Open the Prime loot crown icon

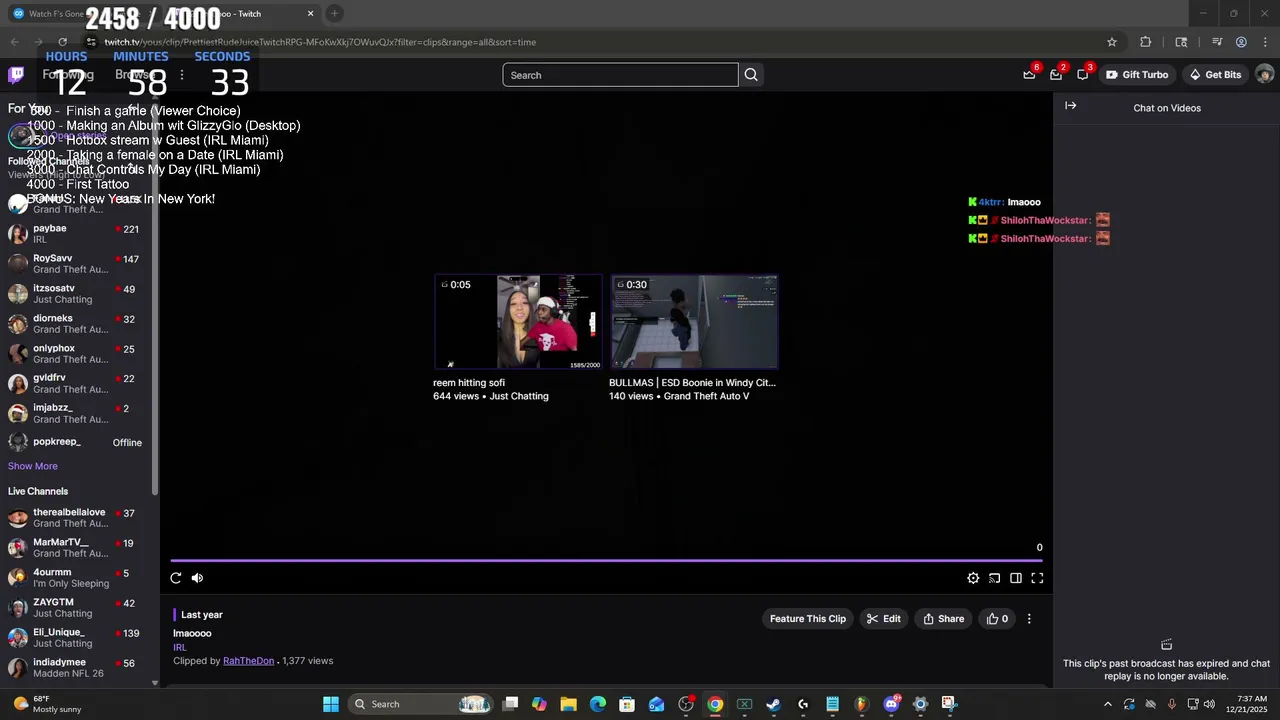tap(1029, 75)
